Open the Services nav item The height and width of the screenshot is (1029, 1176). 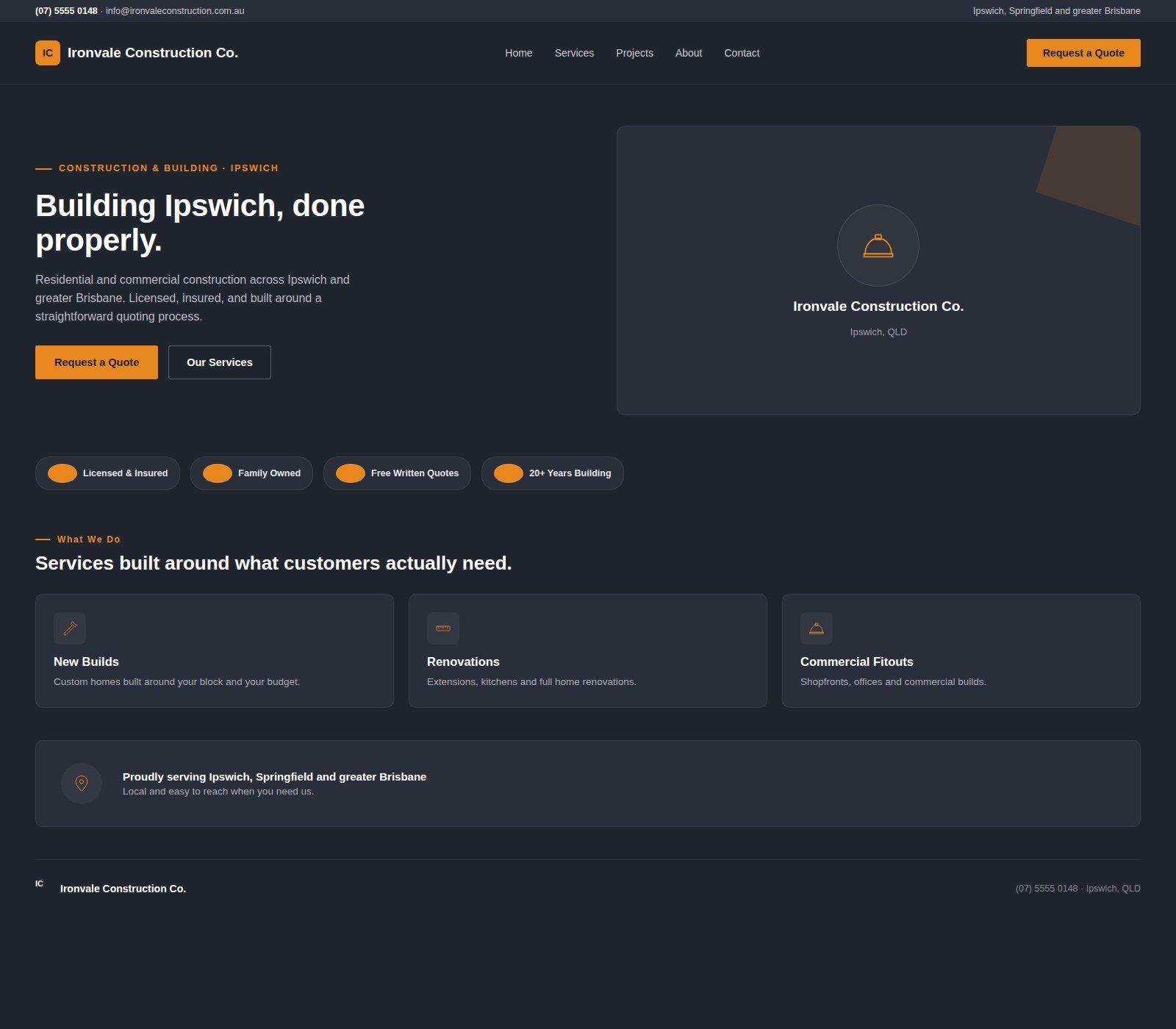point(574,53)
